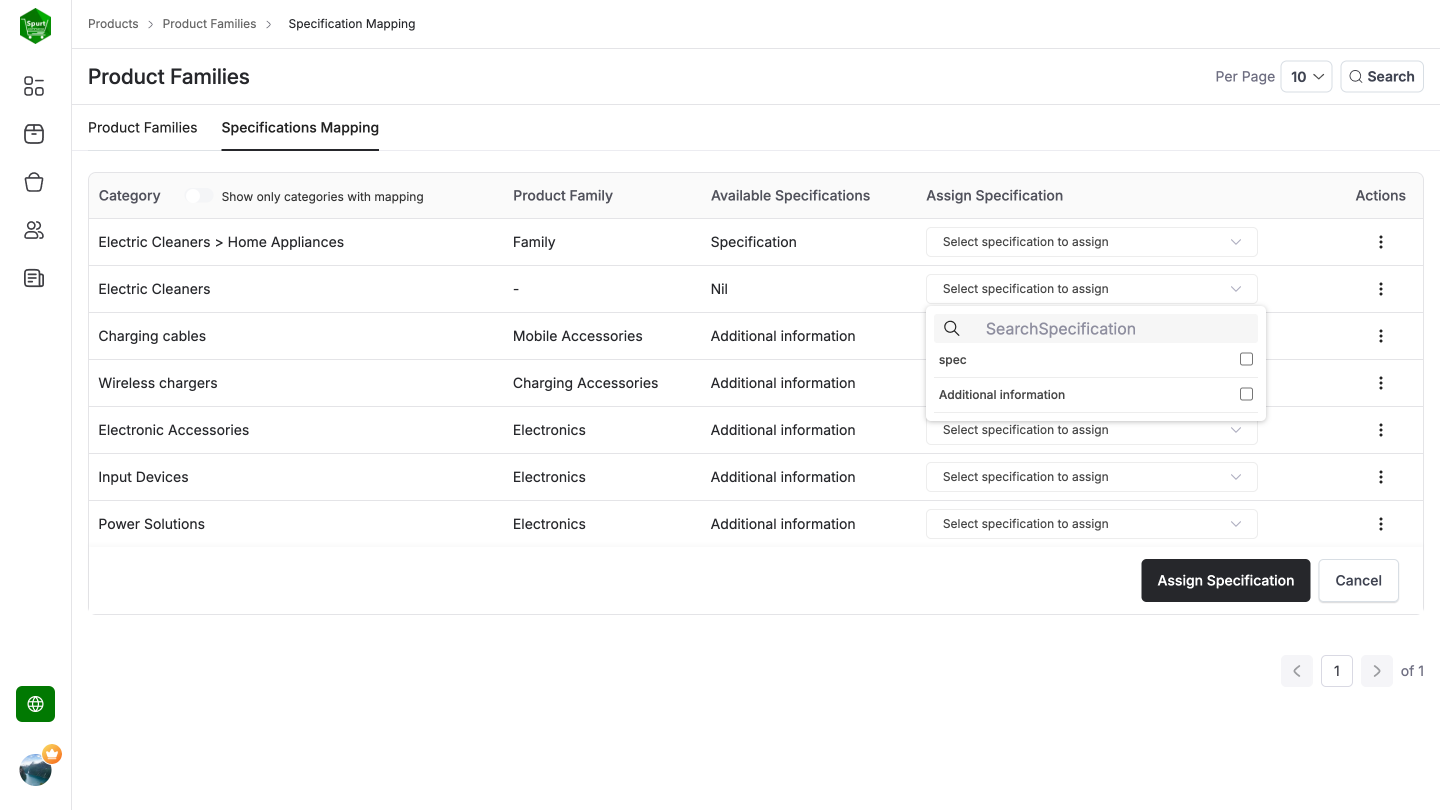This screenshot has width=1440, height=810.
Task: Click the SearchSpecification input field
Action: coord(1100,328)
